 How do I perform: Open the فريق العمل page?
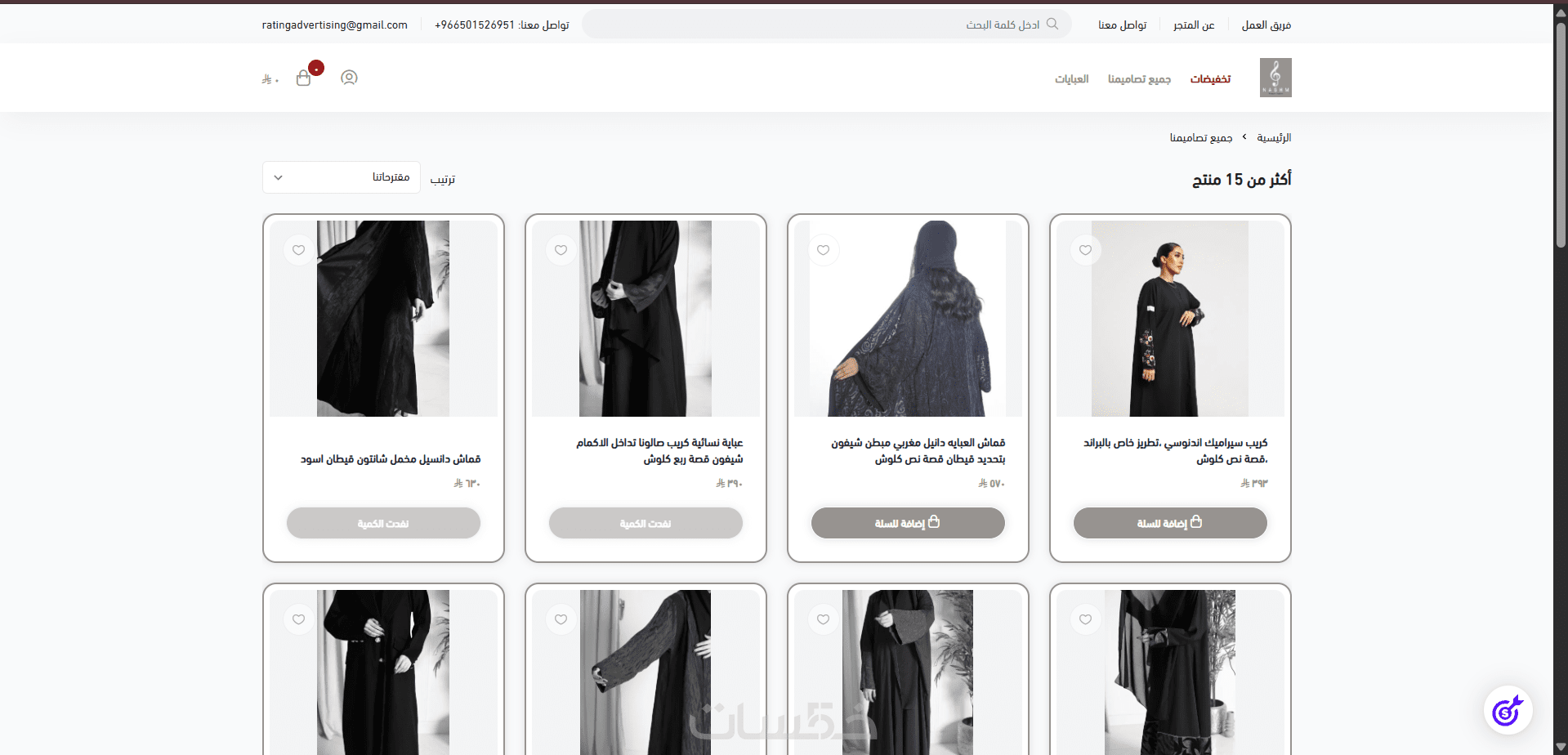pos(1266,25)
